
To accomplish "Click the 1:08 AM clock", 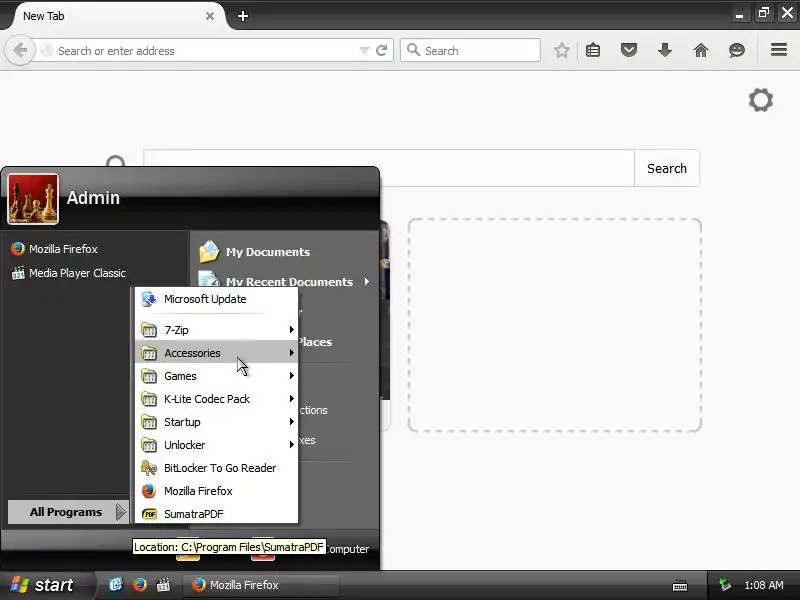I will click(x=764, y=585).
